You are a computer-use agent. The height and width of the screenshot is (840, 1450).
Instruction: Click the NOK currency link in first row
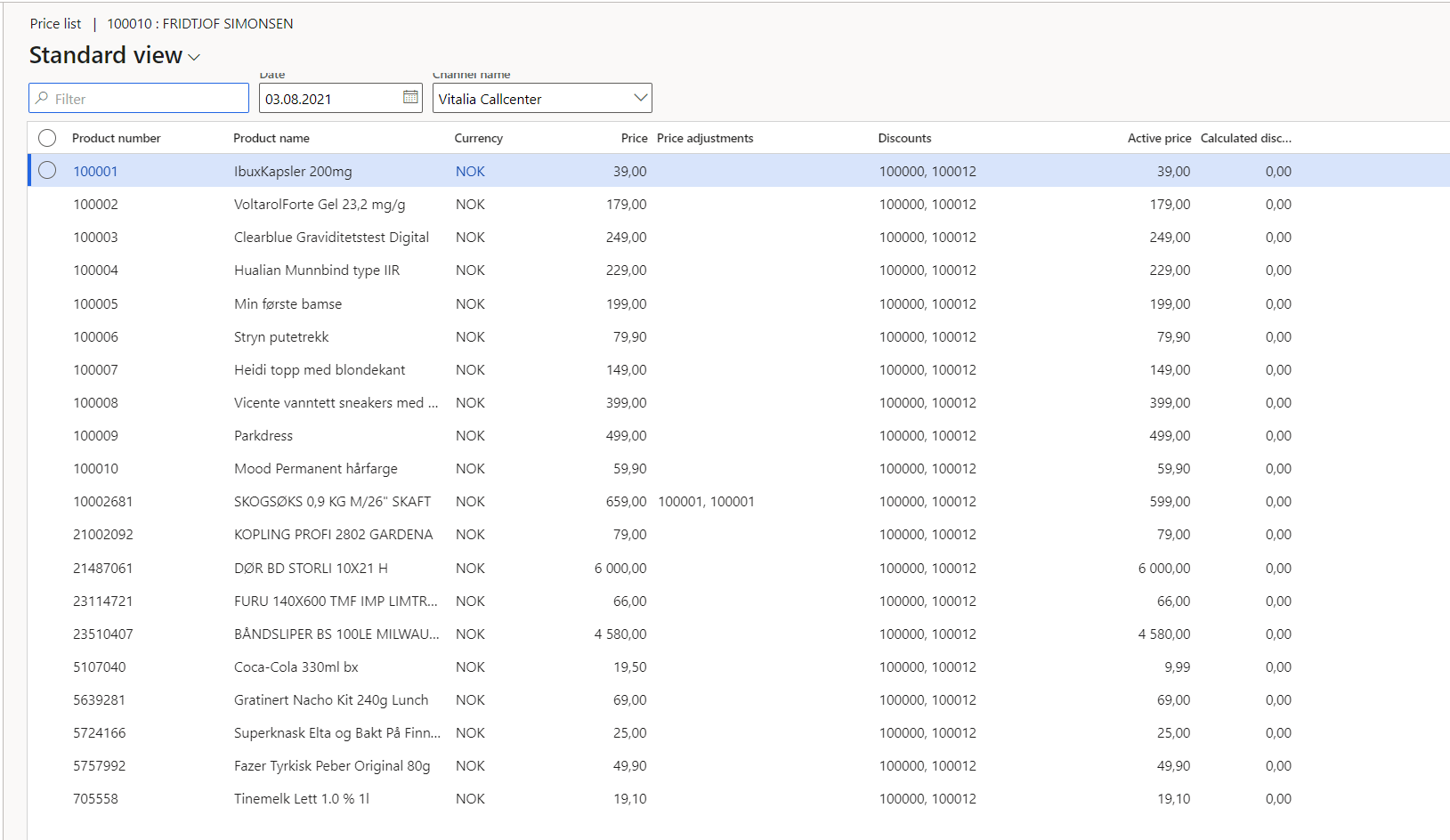tap(470, 172)
